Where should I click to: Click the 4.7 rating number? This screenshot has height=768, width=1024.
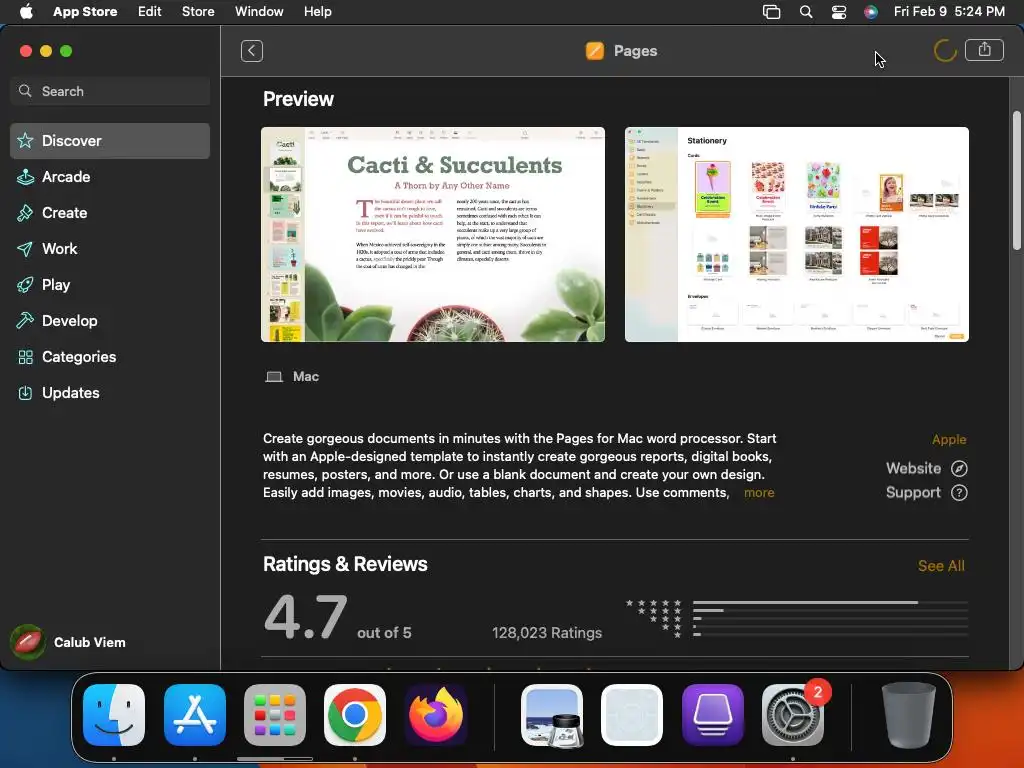[305, 617]
